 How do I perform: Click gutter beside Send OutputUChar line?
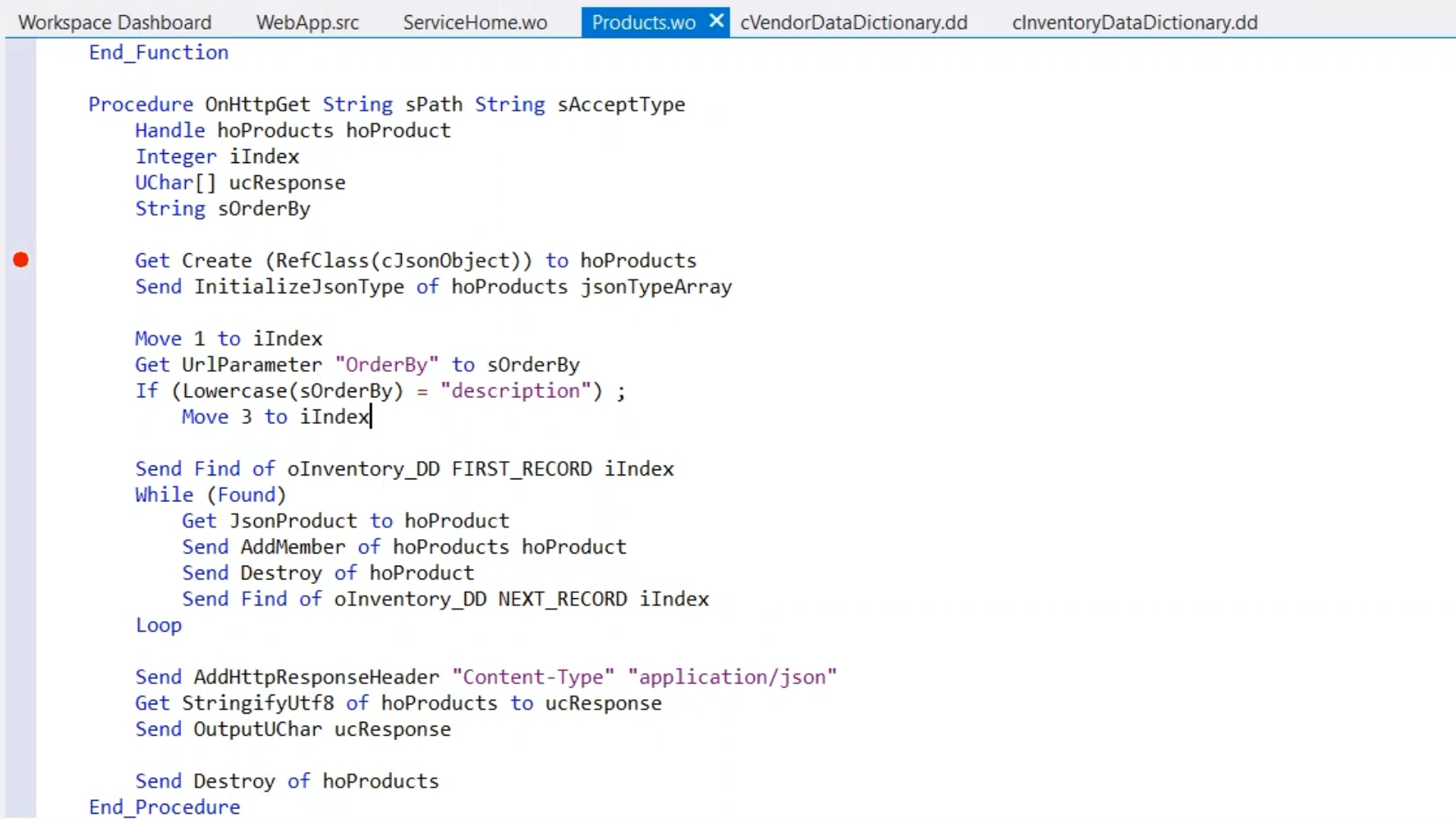point(20,730)
